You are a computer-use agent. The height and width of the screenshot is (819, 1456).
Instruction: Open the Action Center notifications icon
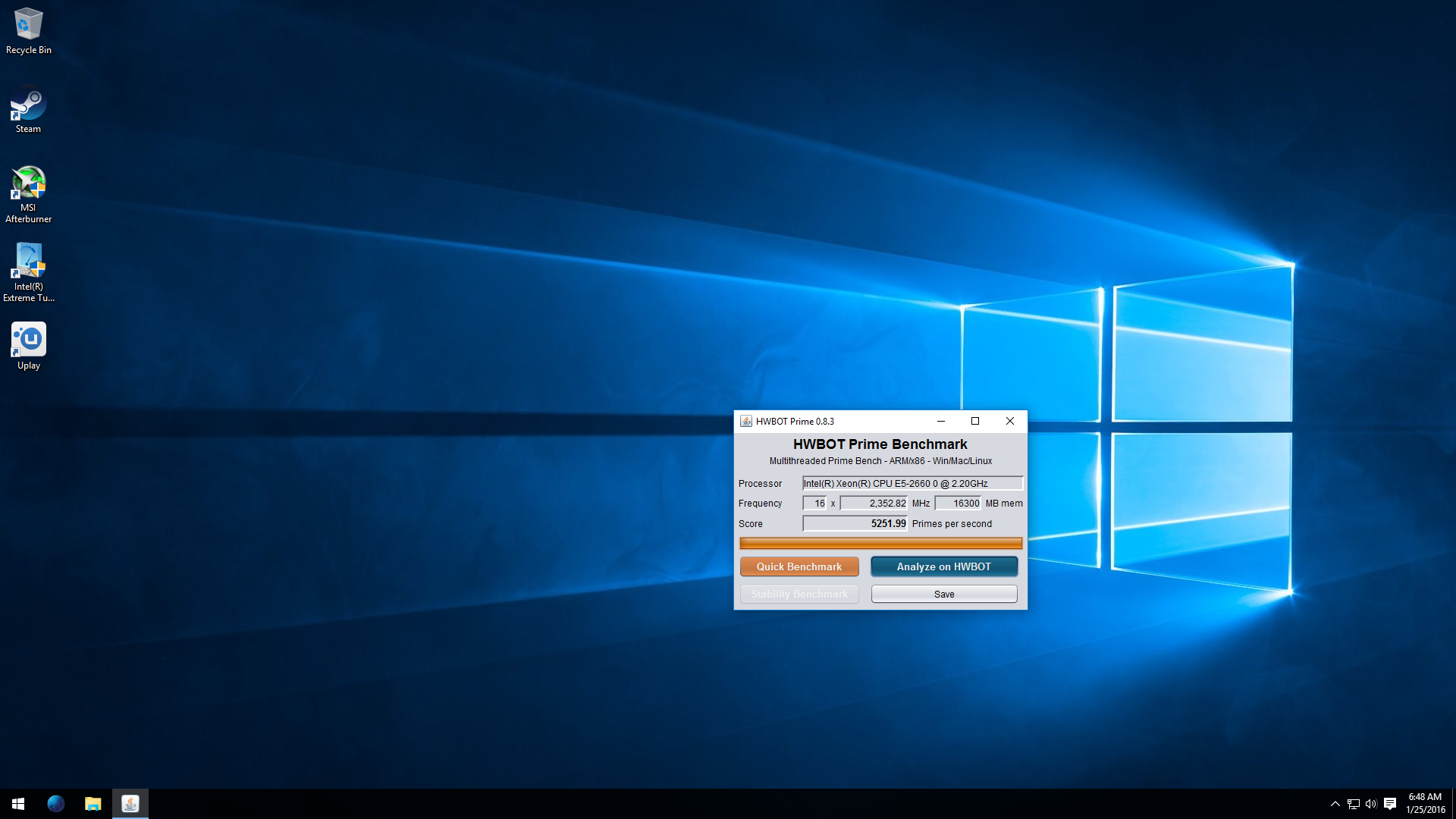click(x=1390, y=804)
